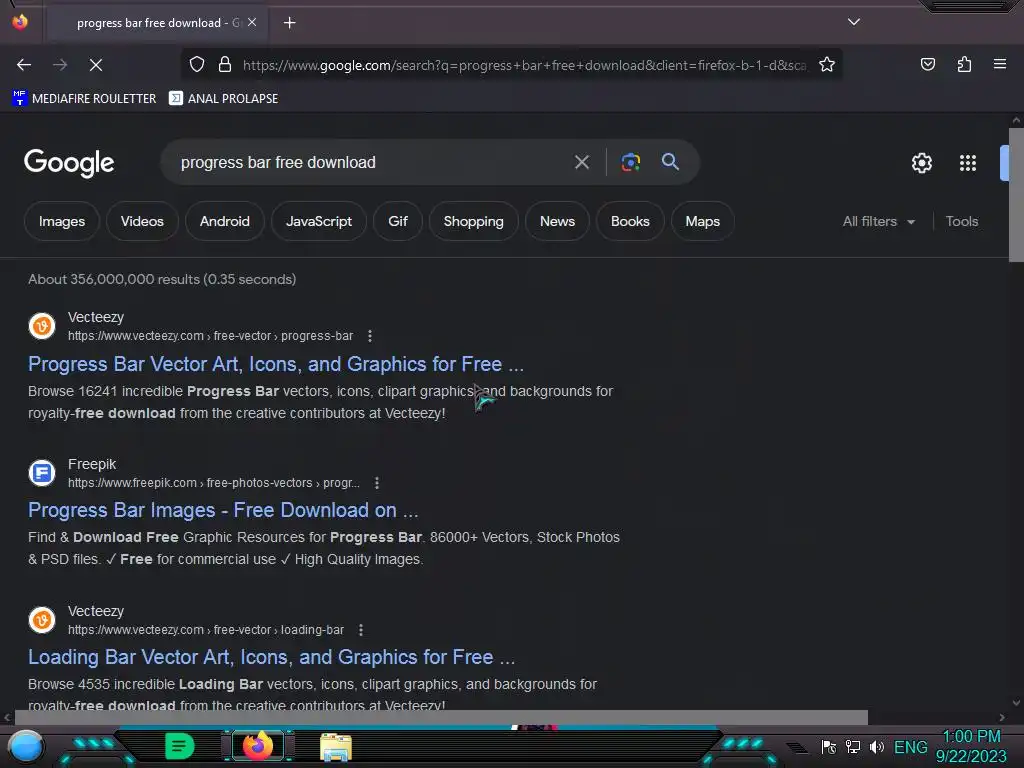
Task: Click the Vecteezy favicon of the loading-bar result
Action: tap(42, 620)
